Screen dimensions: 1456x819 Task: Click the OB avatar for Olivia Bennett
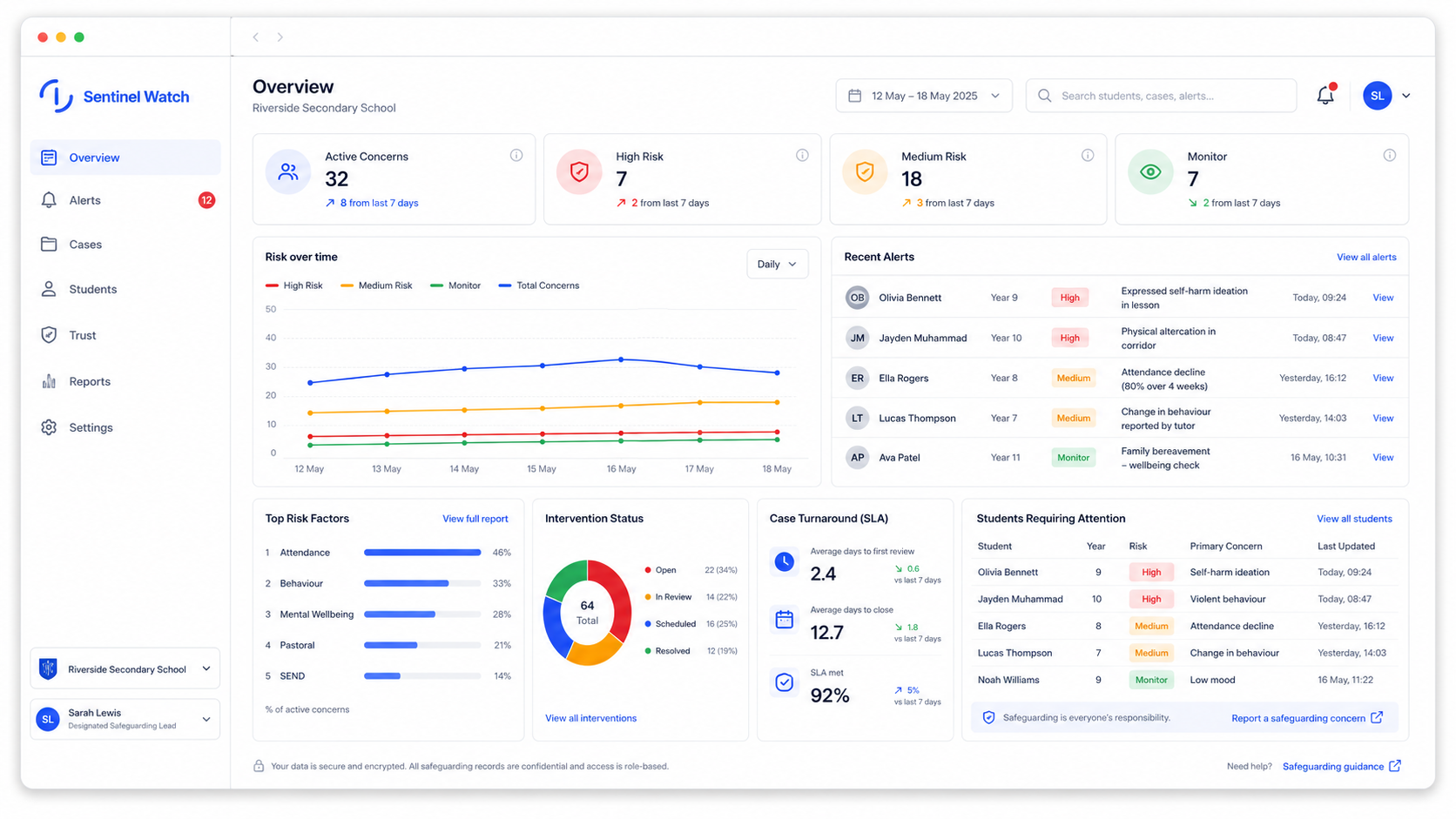pyautogui.click(x=858, y=298)
